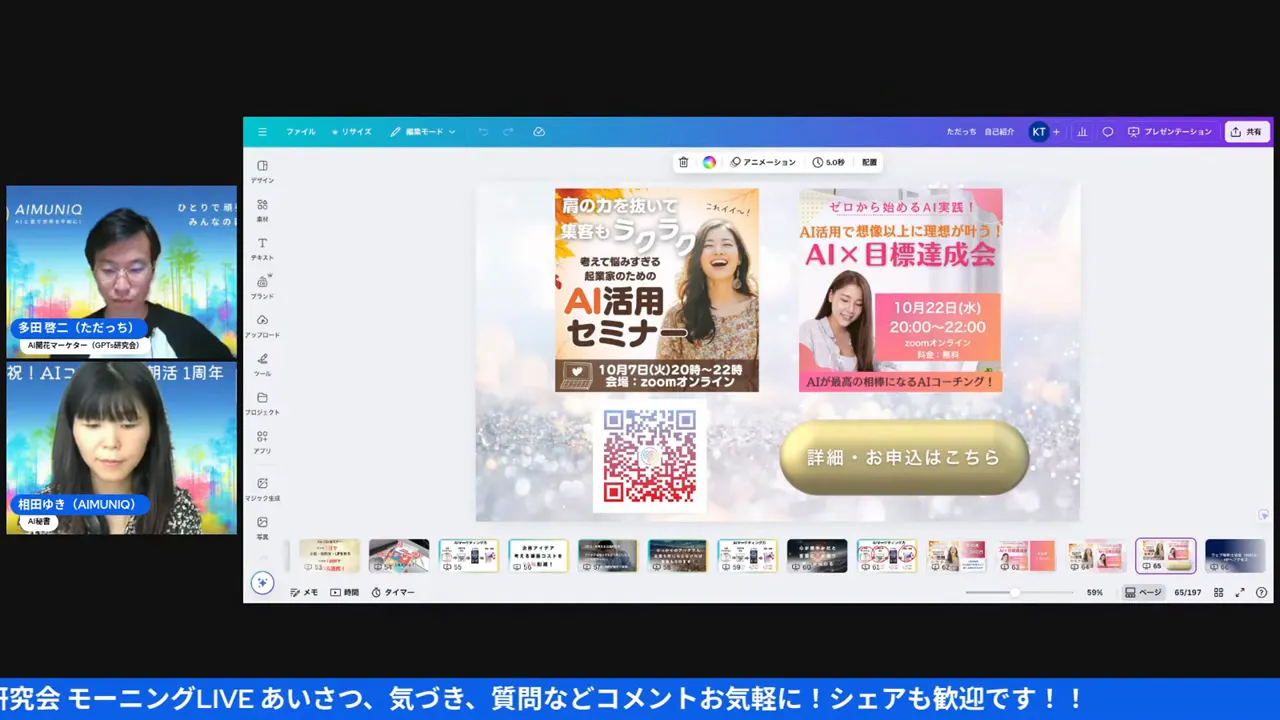The image size is (1280, 720).
Task: Open the KT user avatar
Action: pos(1039,132)
